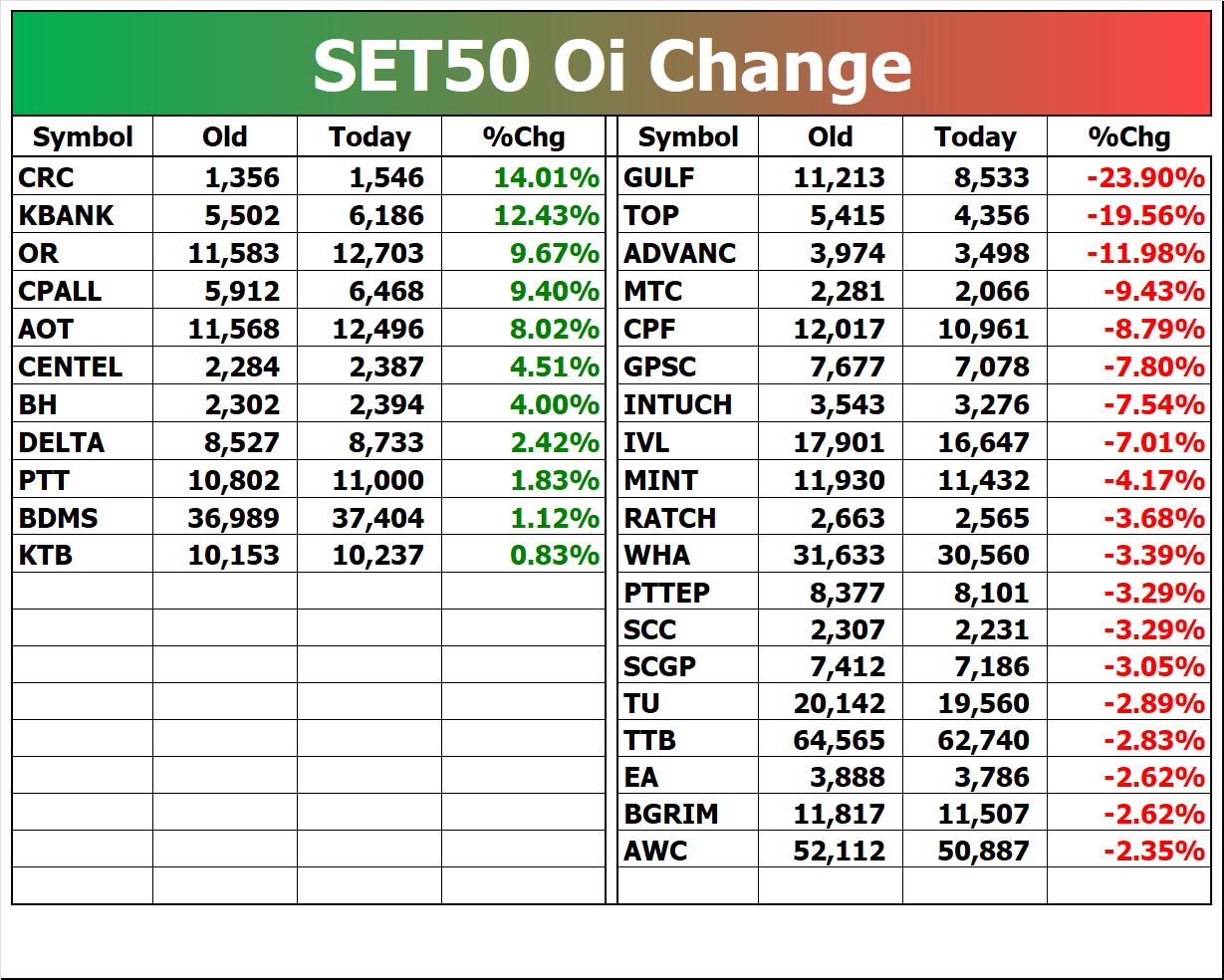The height and width of the screenshot is (980, 1224).
Task: Click the AWC symbol cell
Action: [688, 851]
